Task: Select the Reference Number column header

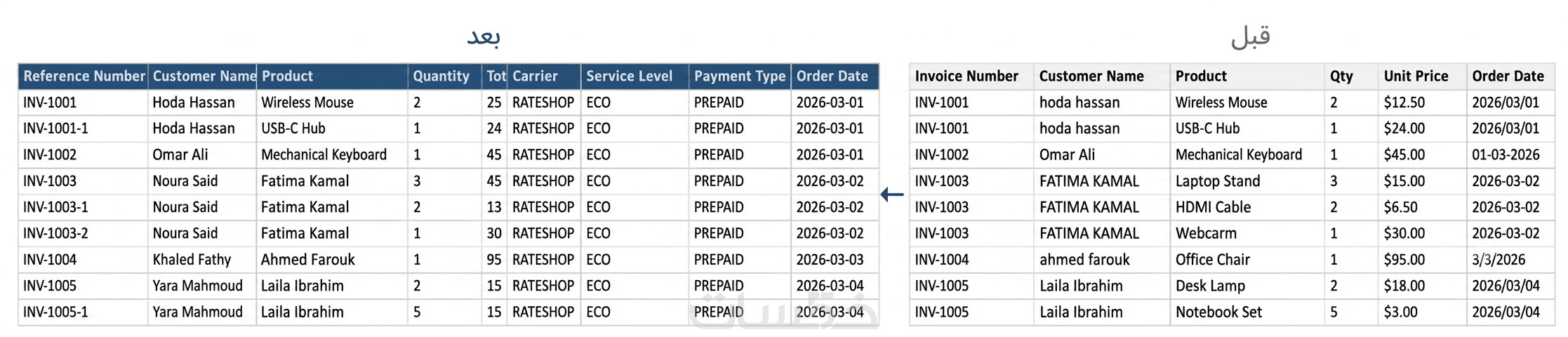Action: [84, 76]
